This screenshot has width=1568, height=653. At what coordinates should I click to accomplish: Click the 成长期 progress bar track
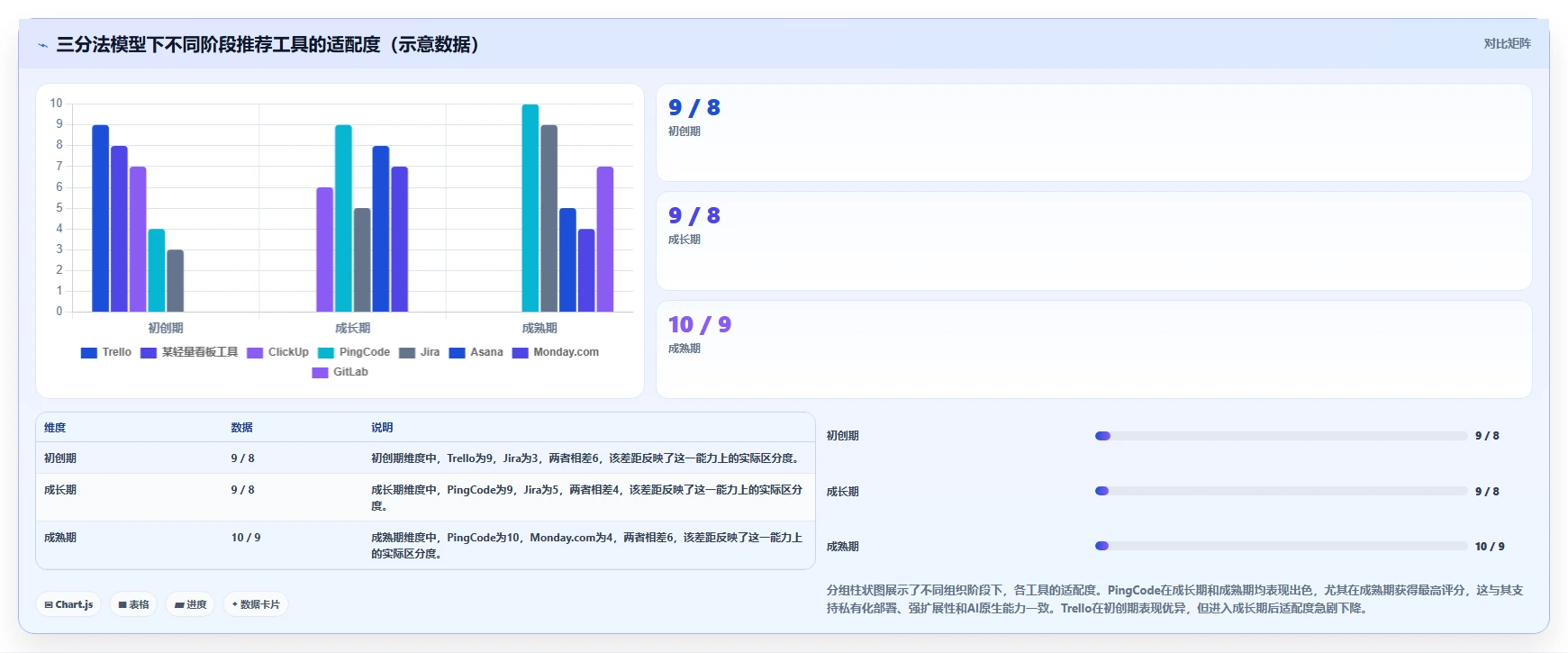(x=1281, y=491)
